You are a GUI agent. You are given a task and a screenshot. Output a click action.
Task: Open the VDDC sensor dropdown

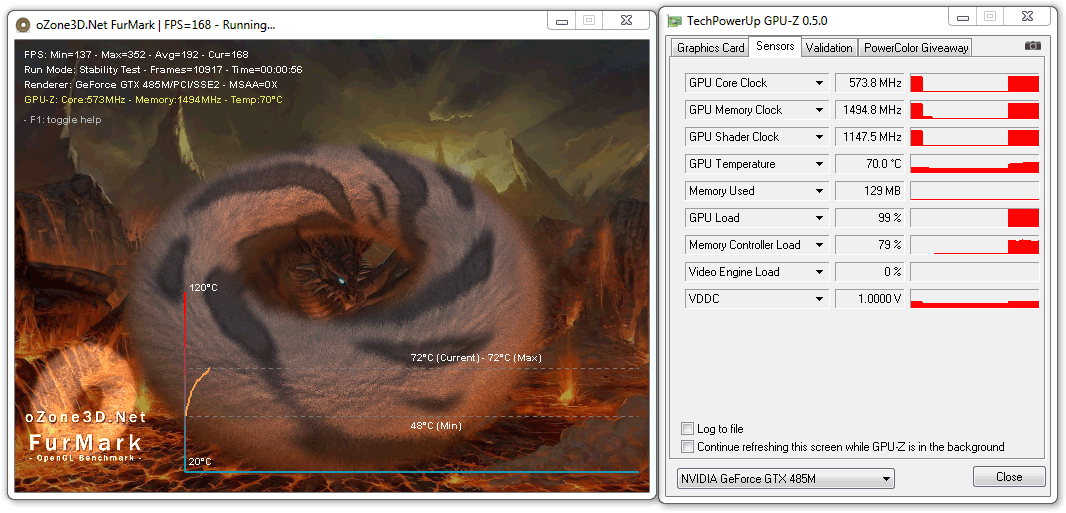[x=819, y=299]
